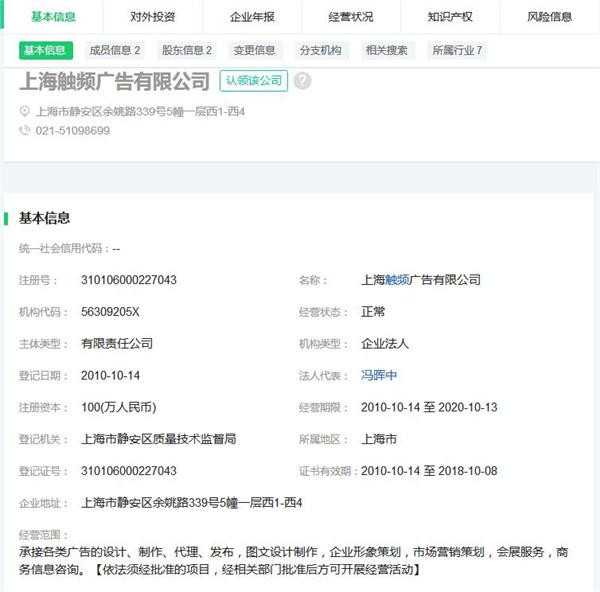Click the blue 触频 link in company name

pyautogui.click(x=397, y=280)
